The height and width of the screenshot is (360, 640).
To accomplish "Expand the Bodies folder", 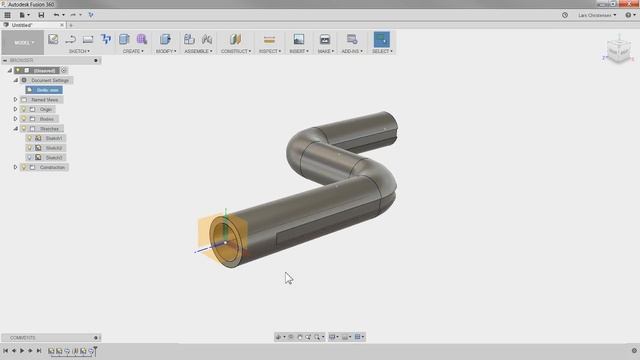I will click(x=16, y=119).
